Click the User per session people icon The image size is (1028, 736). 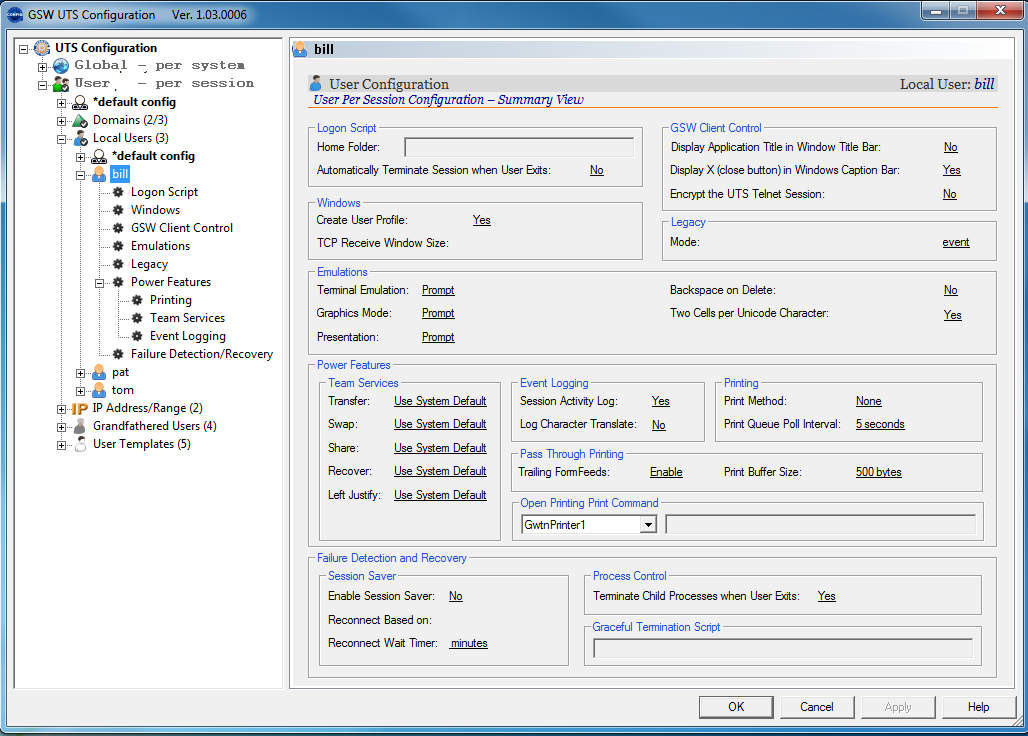coord(61,83)
